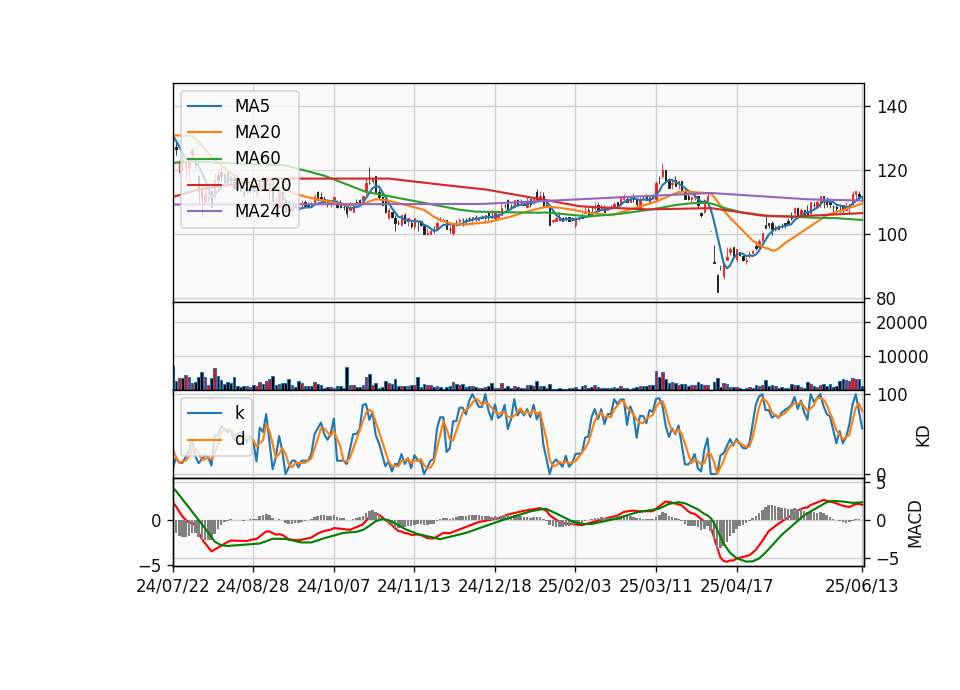Click the d legend label in KD panel
The width and height of the screenshot is (960, 690).
[x=239, y=439]
